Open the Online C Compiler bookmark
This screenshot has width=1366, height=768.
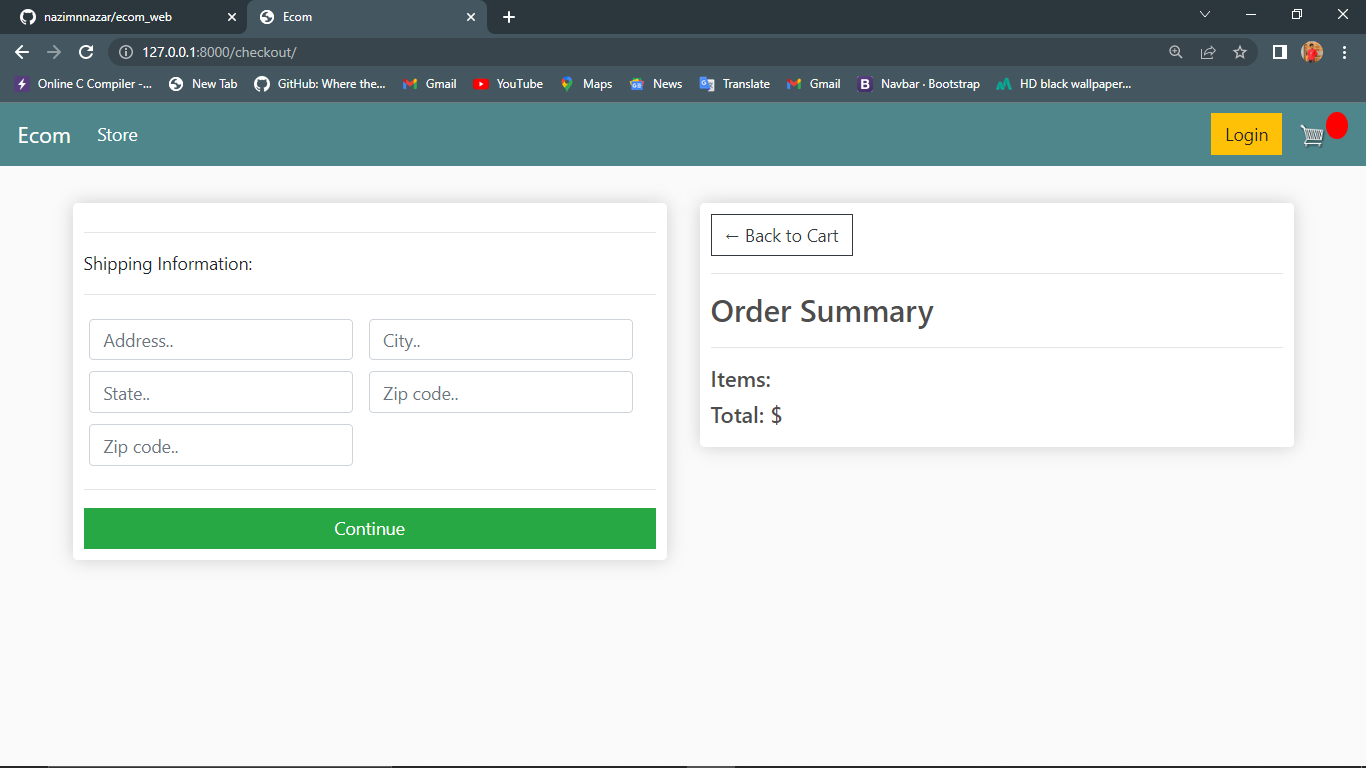tap(83, 84)
